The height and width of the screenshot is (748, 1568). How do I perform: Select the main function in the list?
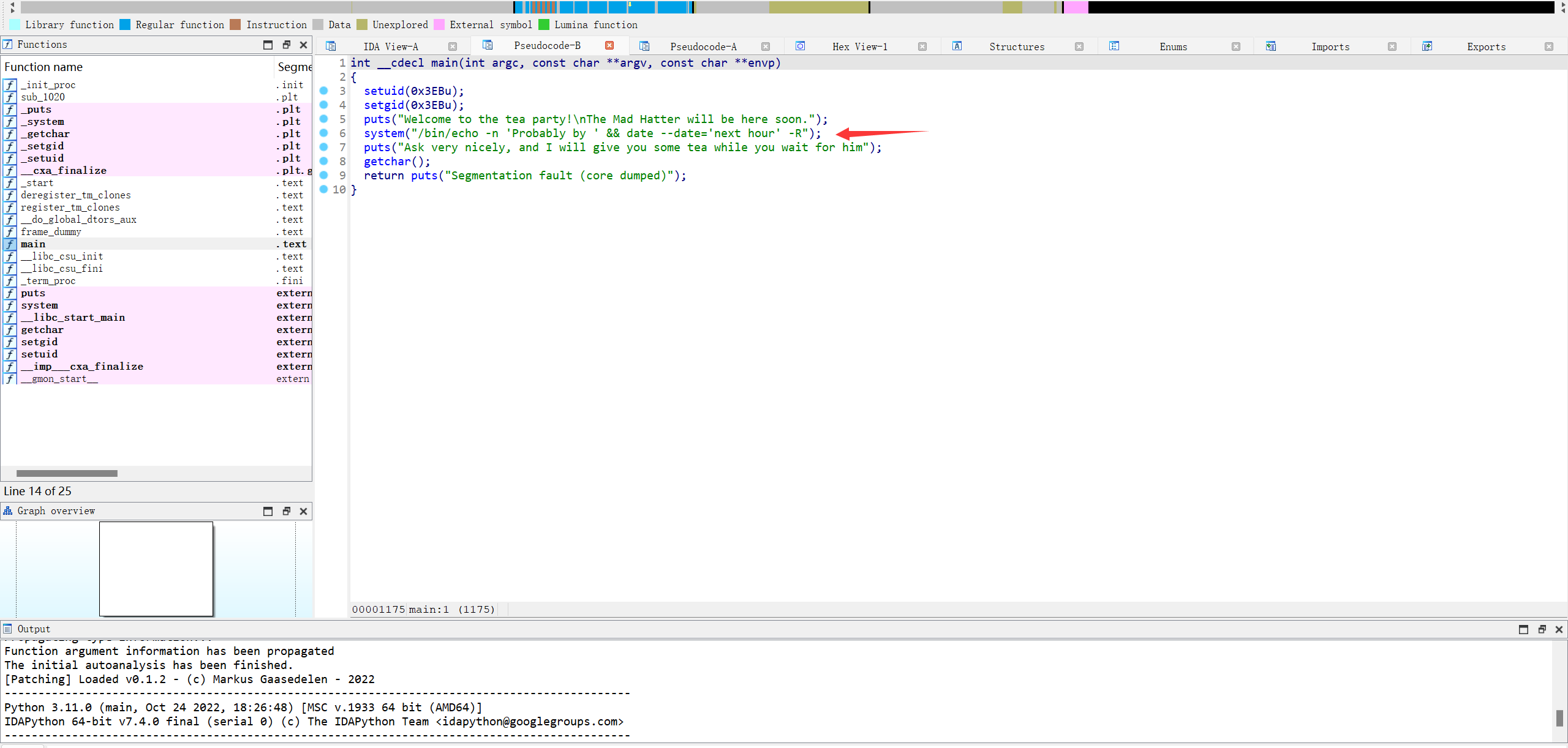tap(33, 244)
